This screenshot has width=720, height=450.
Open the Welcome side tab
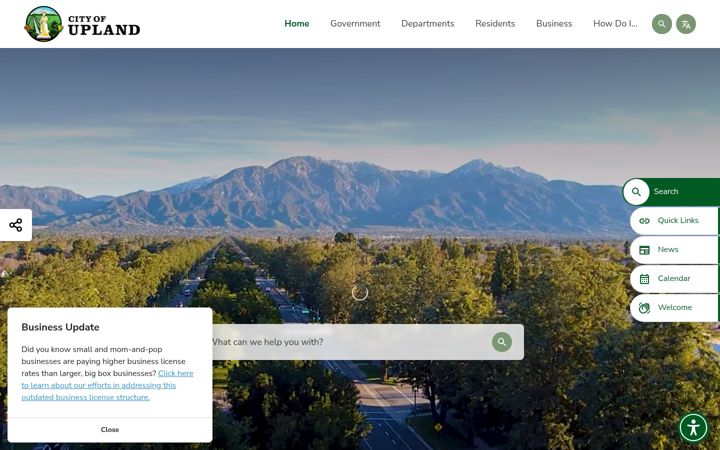click(x=675, y=308)
